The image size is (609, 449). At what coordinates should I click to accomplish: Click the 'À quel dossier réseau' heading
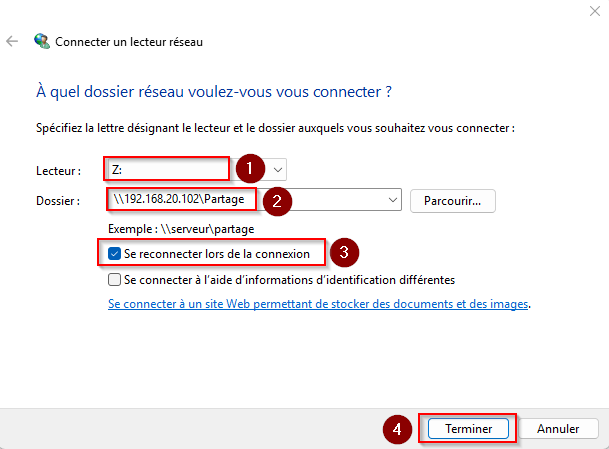[212, 92]
